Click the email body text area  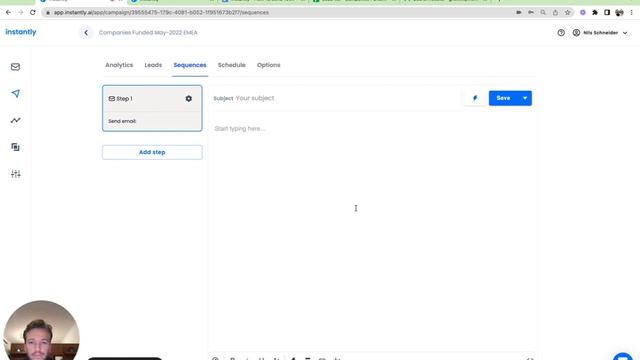pyautogui.click(x=371, y=233)
